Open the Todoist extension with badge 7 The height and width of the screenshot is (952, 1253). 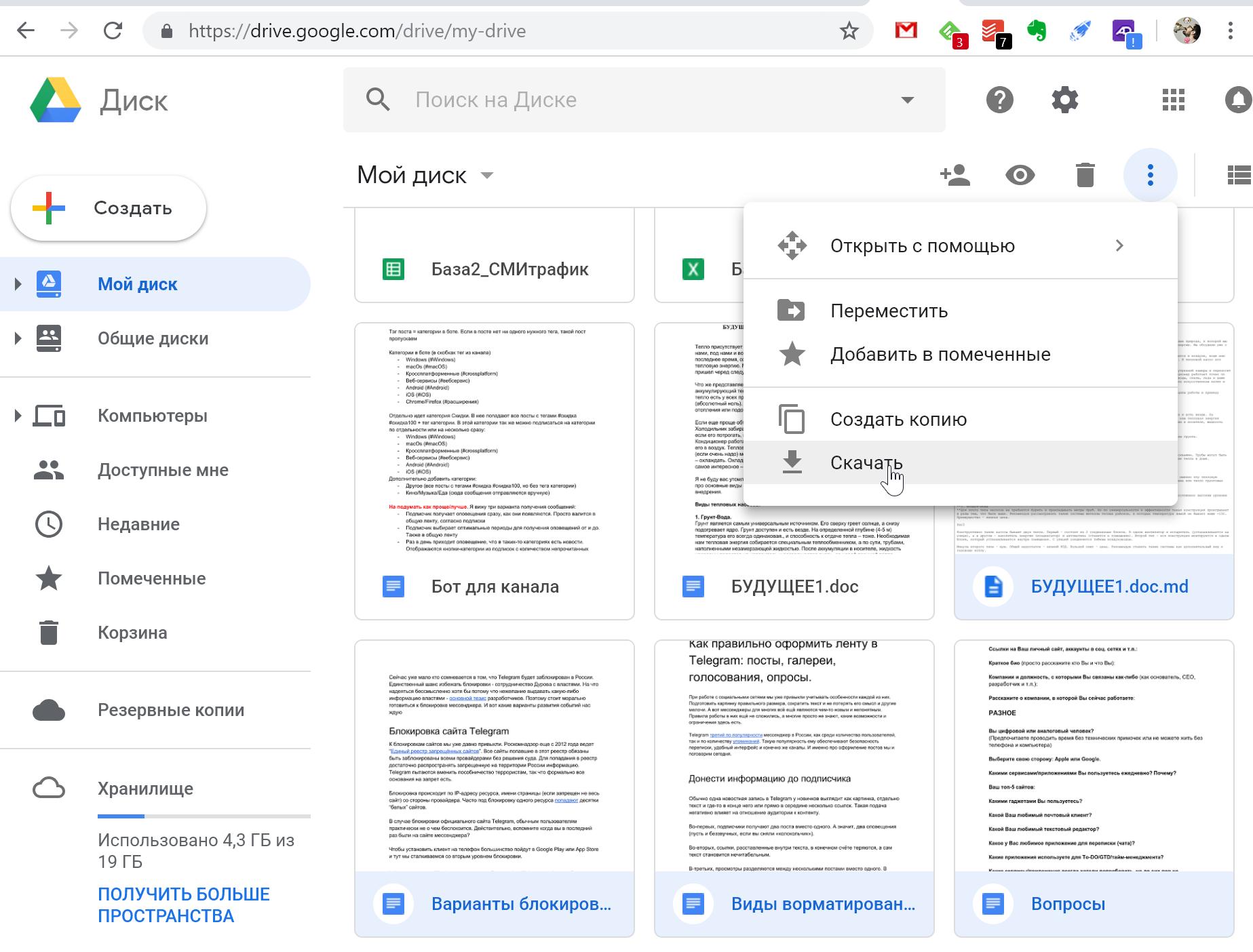pos(996,33)
